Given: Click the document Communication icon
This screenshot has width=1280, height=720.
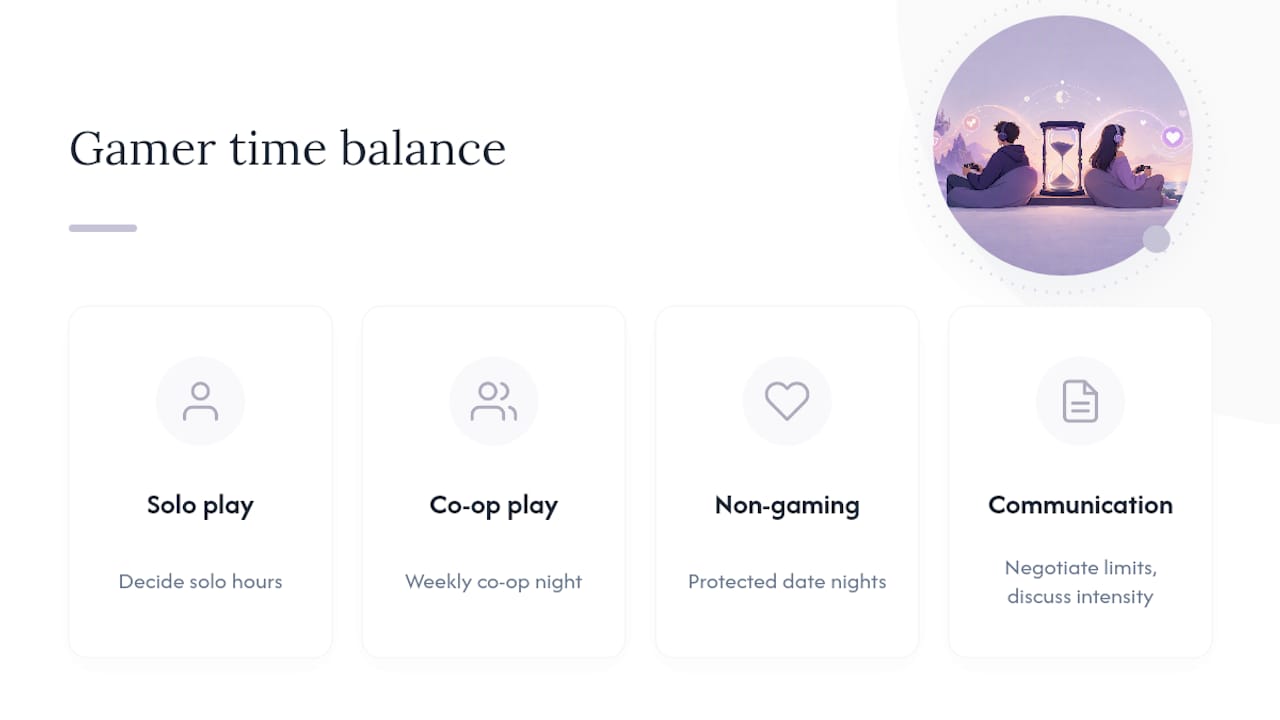Looking at the screenshot, I should point(1080,401).
